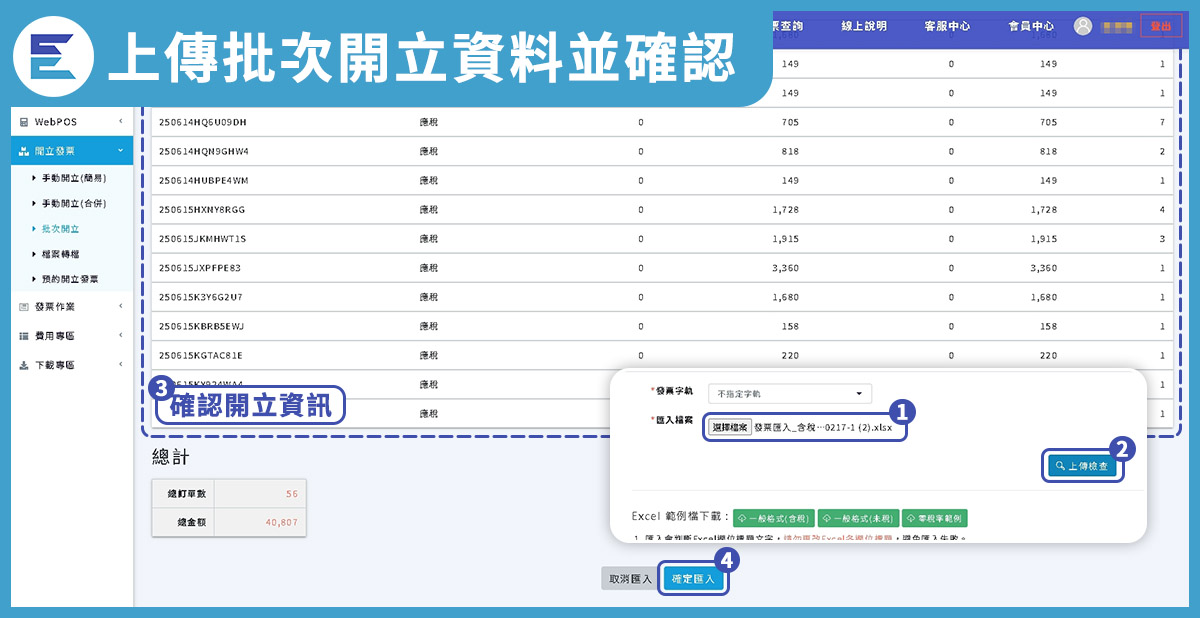Click the 發票作業 sidebar icon
The width and height of the screenshot is (1200, 618).
24,307
